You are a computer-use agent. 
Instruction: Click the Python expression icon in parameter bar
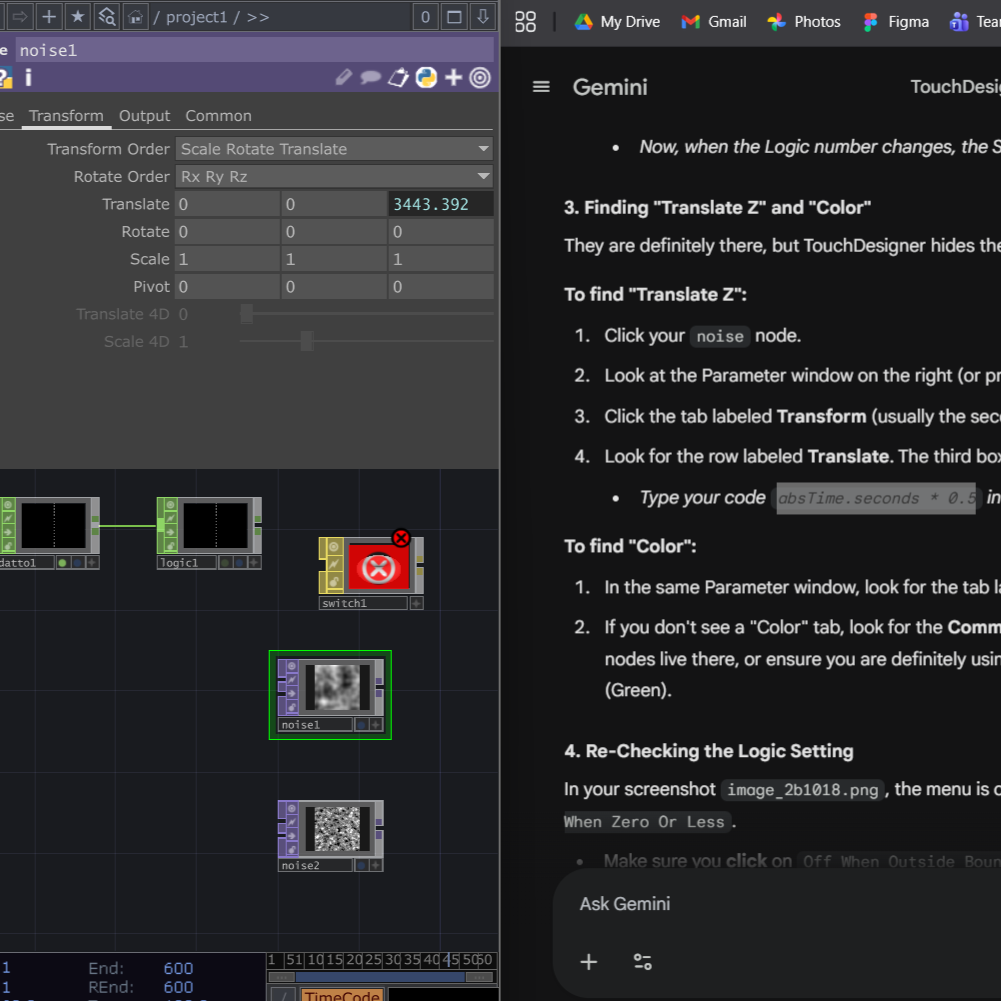[425, 77]
